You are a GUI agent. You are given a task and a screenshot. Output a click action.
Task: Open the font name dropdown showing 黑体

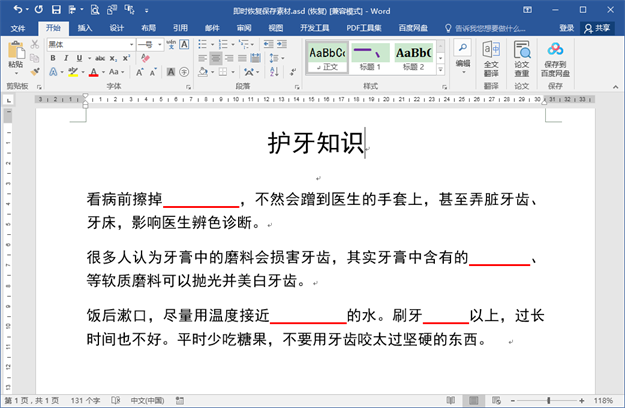click(90, 45)
